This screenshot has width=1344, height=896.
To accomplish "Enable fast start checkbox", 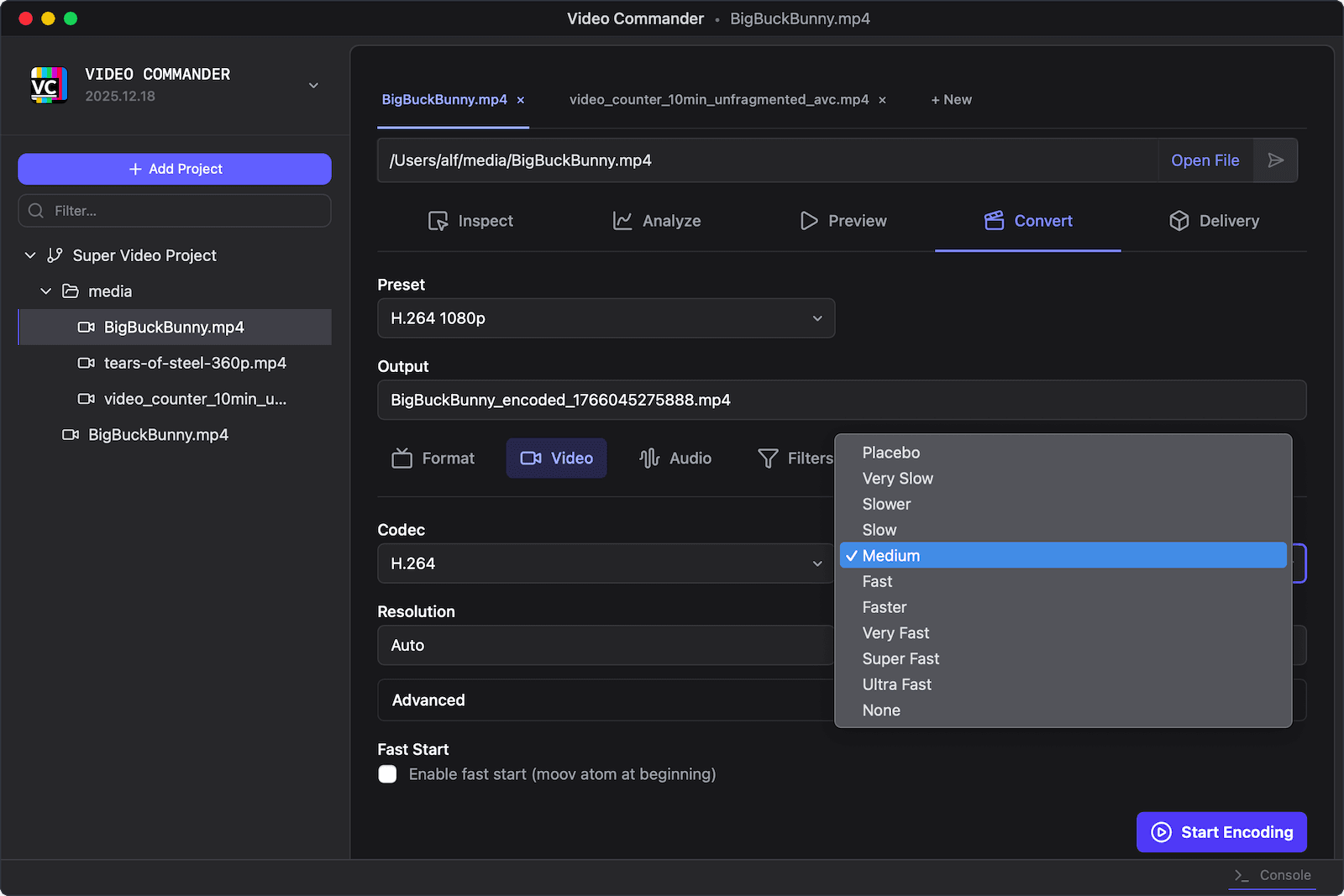I will [387, 773].
